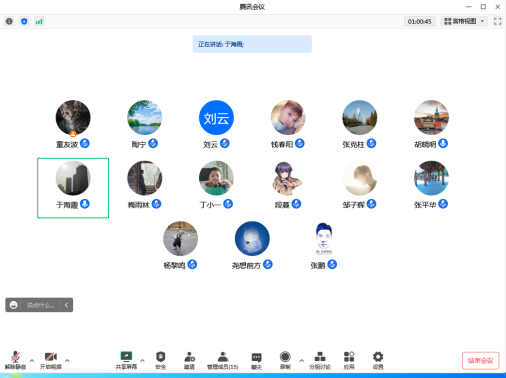Toggle microphone unmute button
The width and height of the screenshot is (506, 378).
15,360
